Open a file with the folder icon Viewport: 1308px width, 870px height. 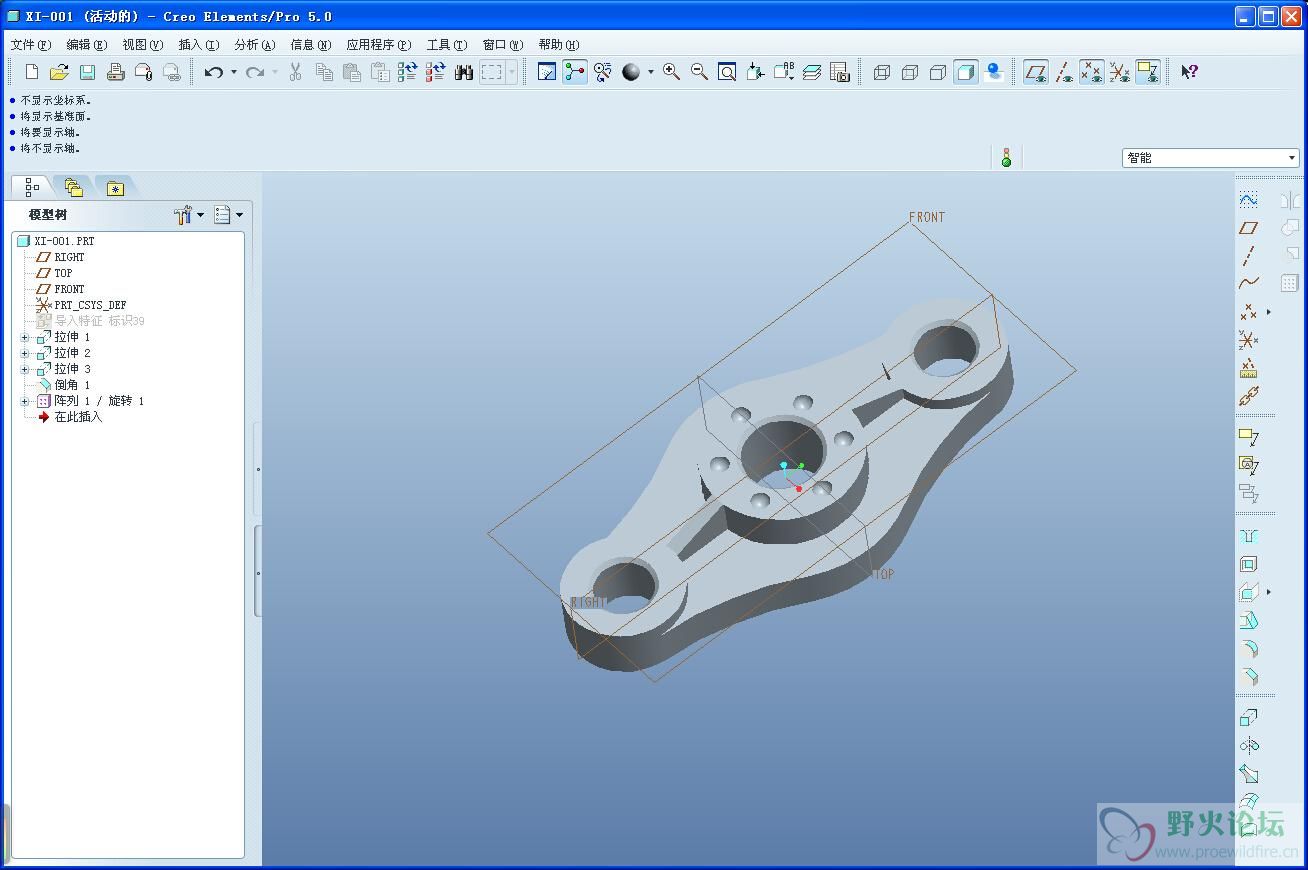point(59,72)
